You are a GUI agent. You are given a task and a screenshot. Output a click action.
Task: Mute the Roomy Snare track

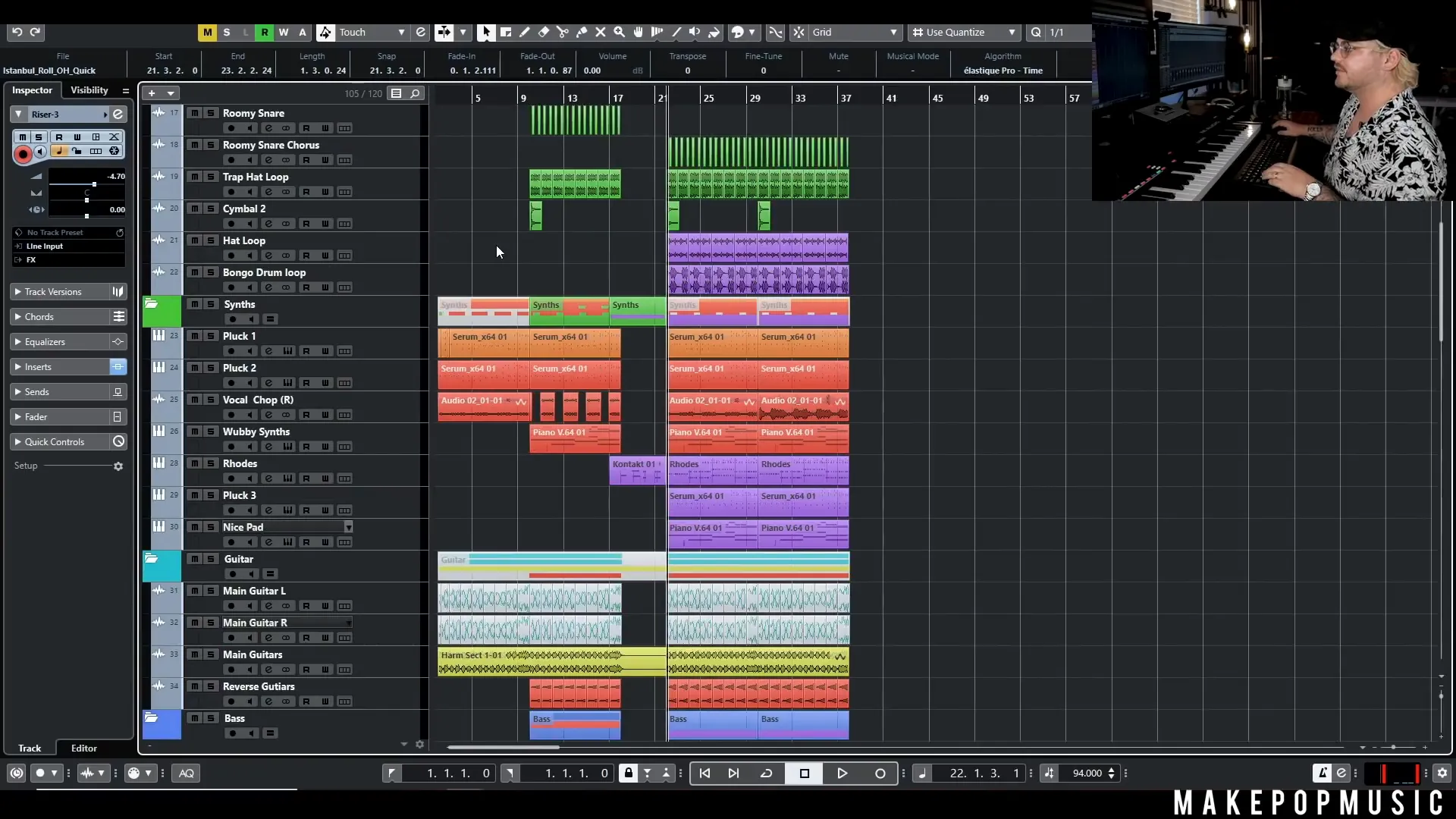pos(194,113)
